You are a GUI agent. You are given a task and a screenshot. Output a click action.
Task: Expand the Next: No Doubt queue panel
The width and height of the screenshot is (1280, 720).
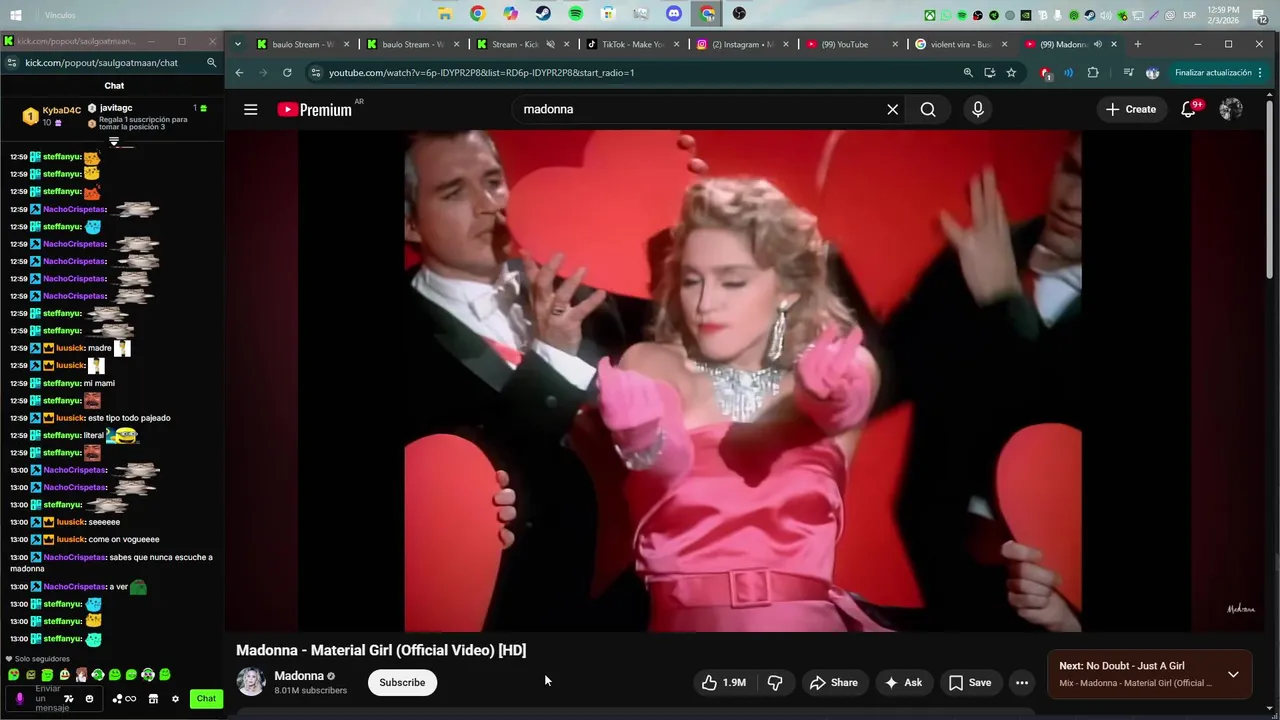pos(1233,674)
